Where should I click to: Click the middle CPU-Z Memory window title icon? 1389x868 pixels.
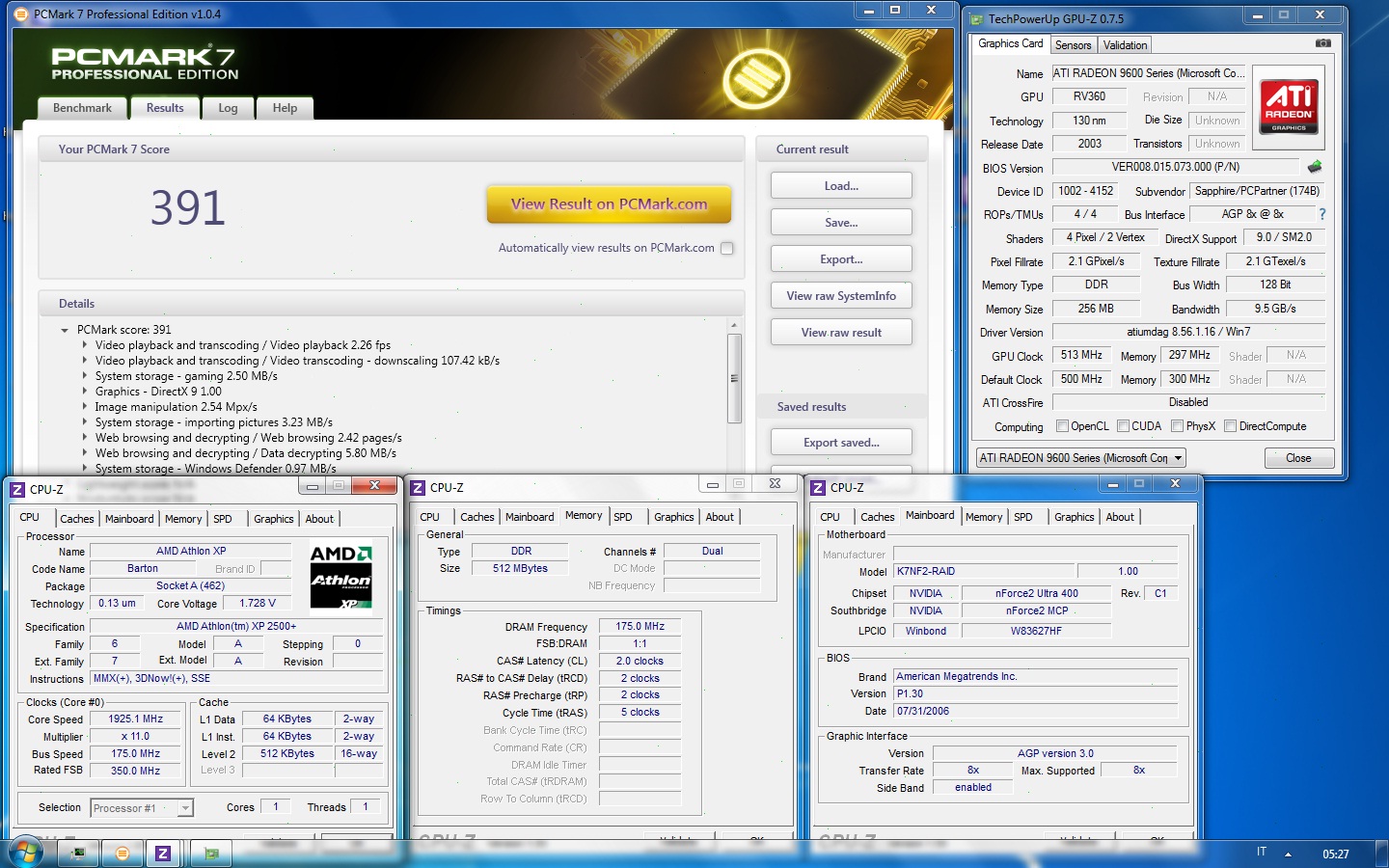418,488
